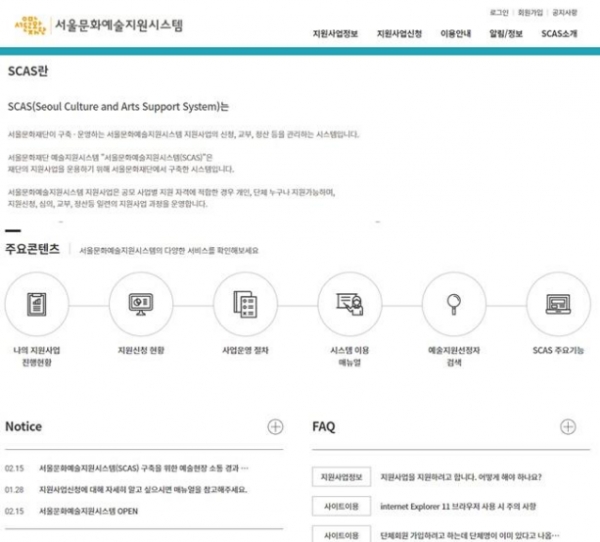Viewport: 600px width, 542px height.
Task: Open 나의 지원사업 진행현황 icon
Action: [x=40, y=305]
